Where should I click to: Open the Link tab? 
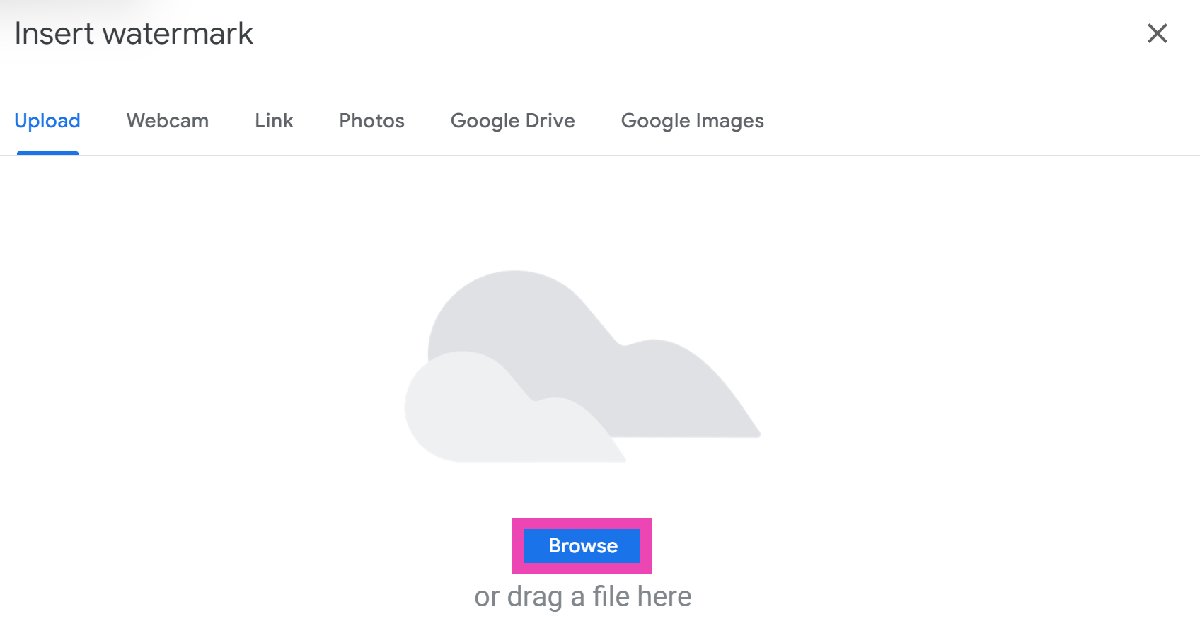tap(273, 121)
